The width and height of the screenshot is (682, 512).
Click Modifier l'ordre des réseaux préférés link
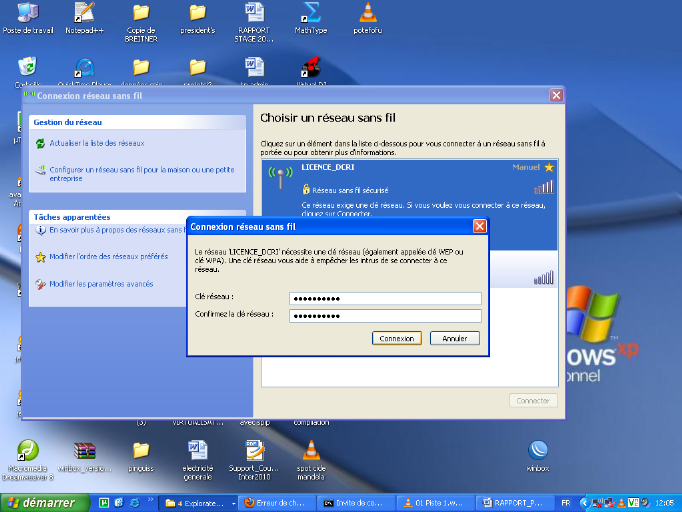coord(108,257)
